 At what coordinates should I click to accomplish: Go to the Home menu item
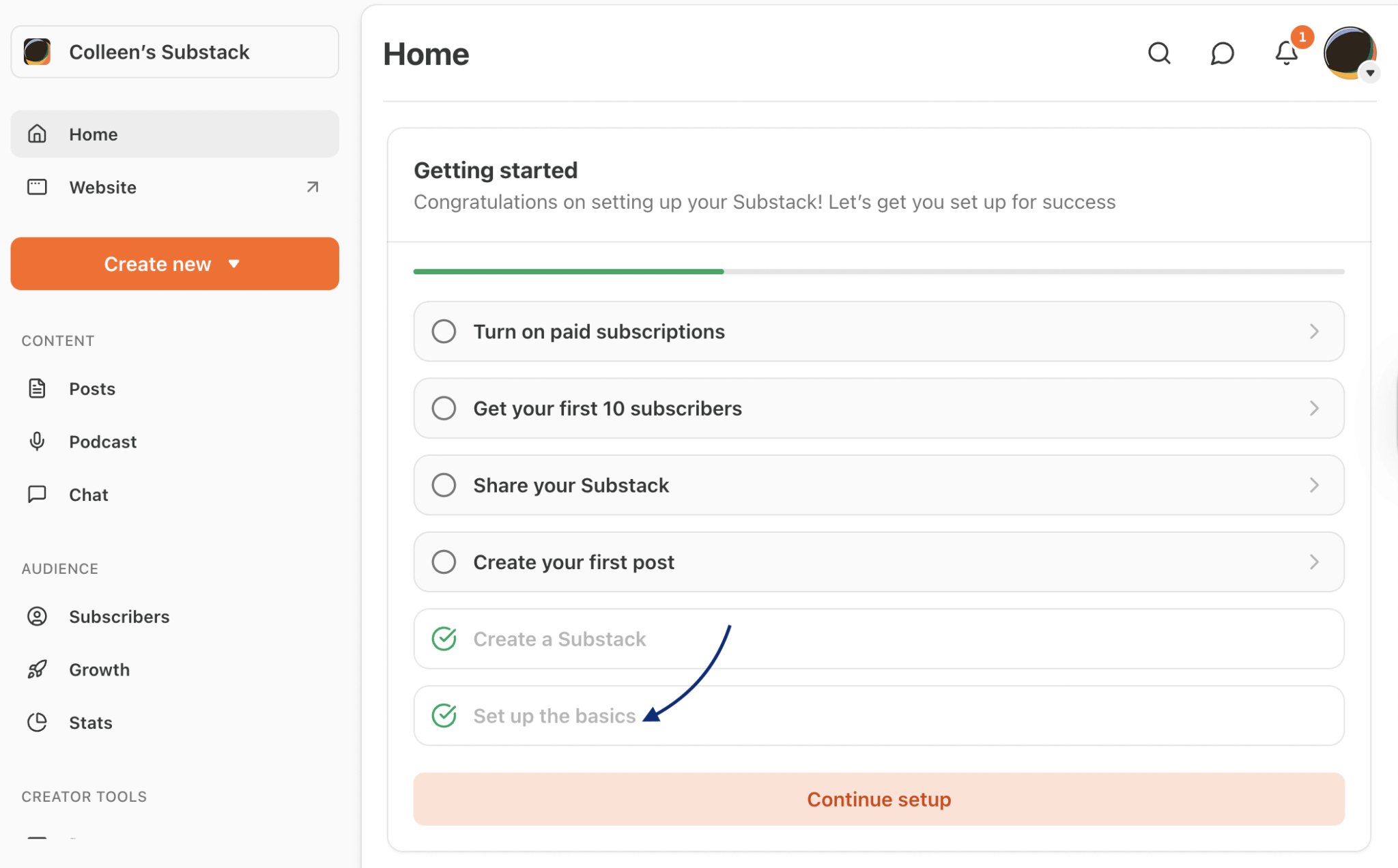(x=94, y=134)
